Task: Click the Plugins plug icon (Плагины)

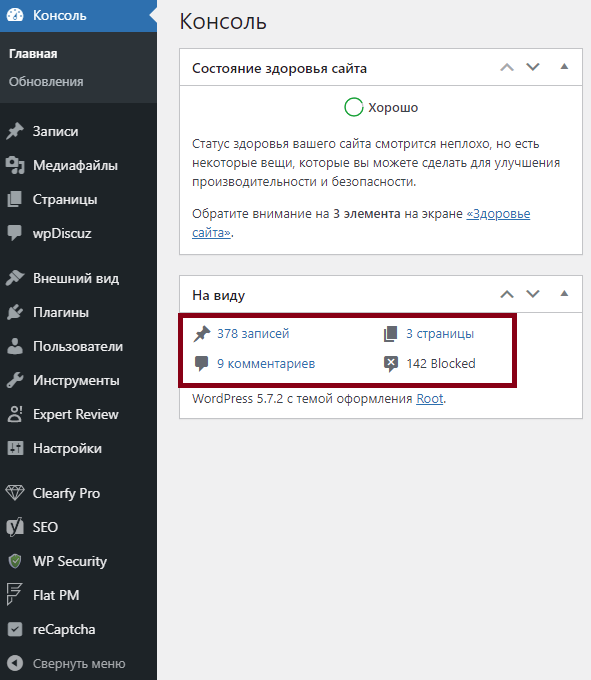Action: pyautogui.click(x=15, y=312)
